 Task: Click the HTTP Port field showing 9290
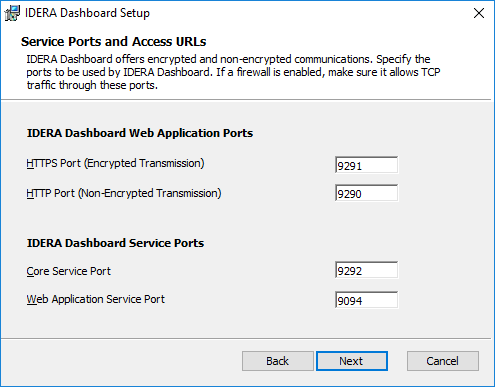click(366, 193)
